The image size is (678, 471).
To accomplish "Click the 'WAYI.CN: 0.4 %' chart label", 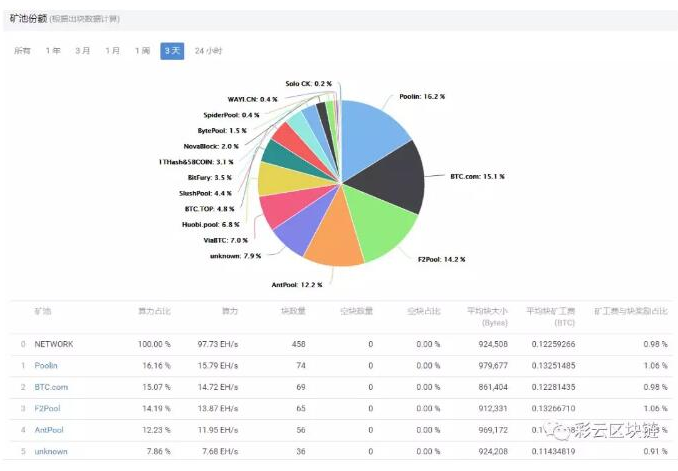I will (253, 99).
